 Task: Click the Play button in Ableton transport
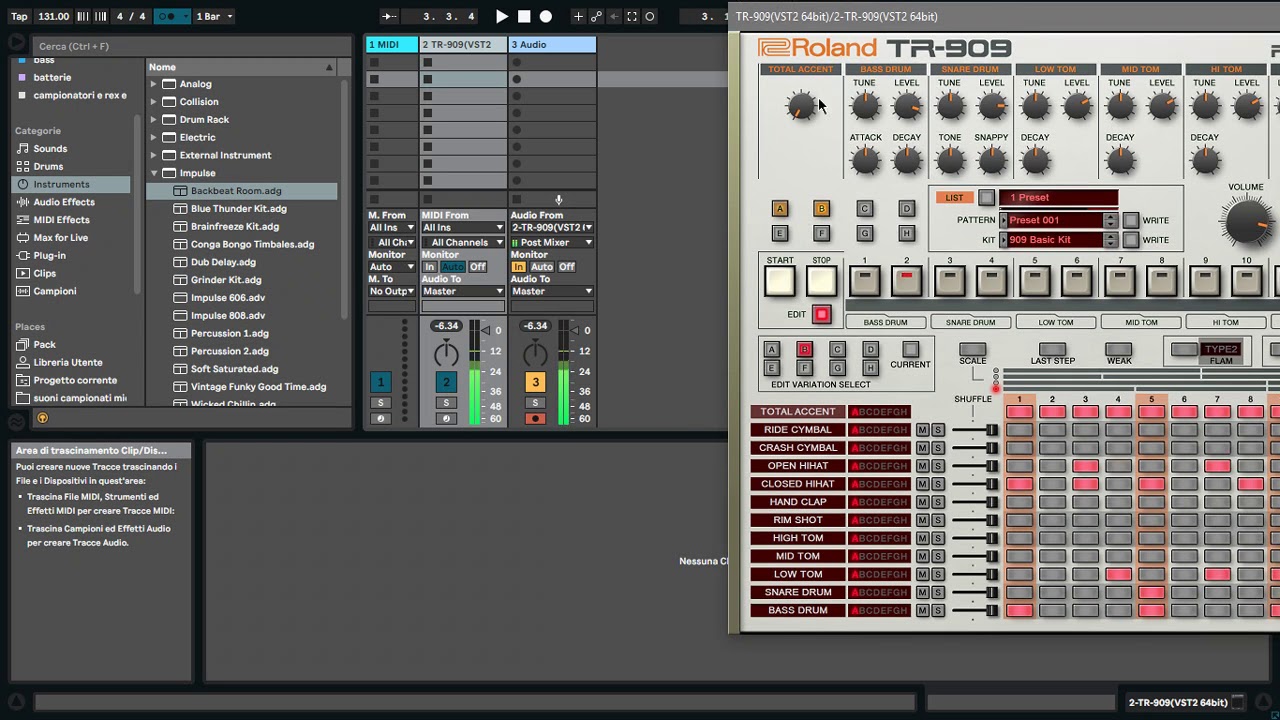[501, 16]
